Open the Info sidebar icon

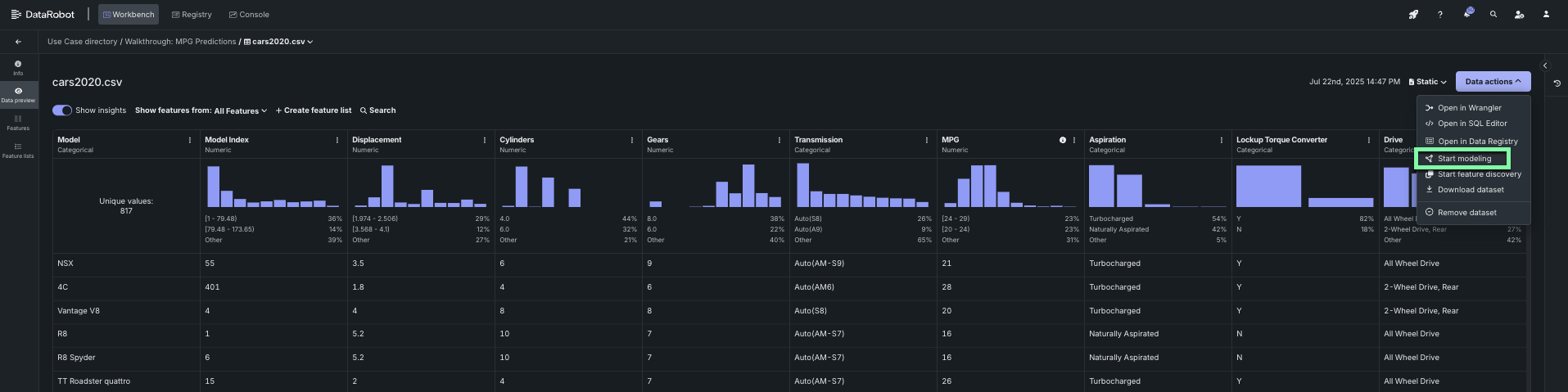pos(18,67)
